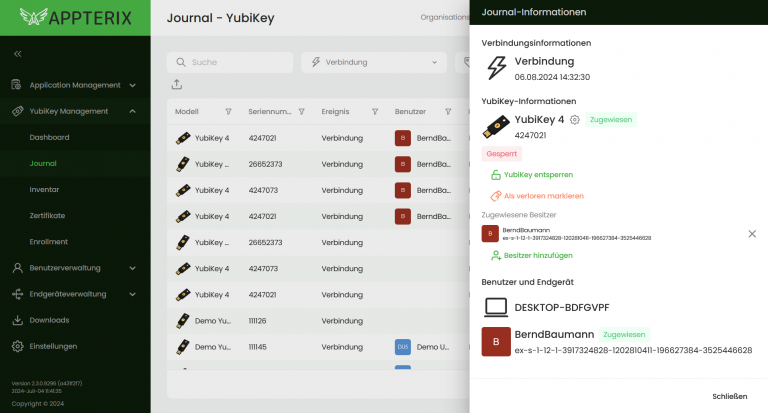Click the Benutzerverwaltung person icon
Screen dimensions: 768x413
(17, 268)
